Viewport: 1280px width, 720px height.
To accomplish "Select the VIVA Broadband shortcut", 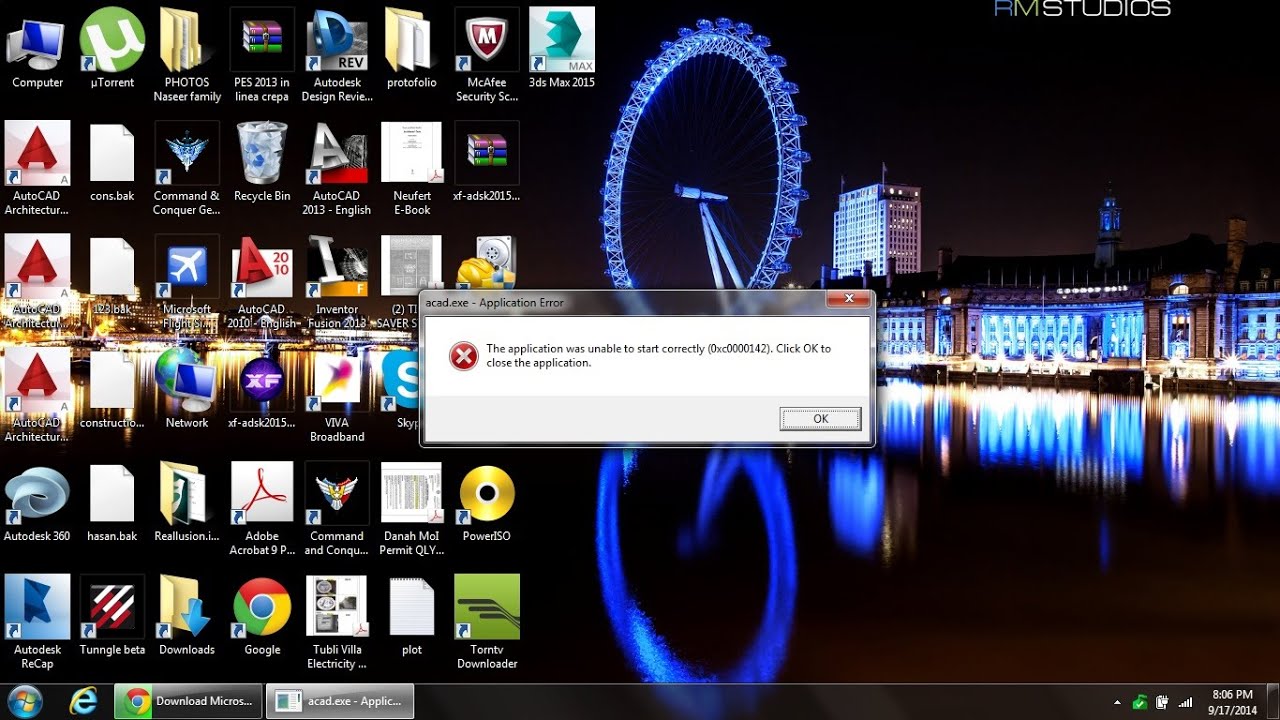I will [x=337, y=396].
